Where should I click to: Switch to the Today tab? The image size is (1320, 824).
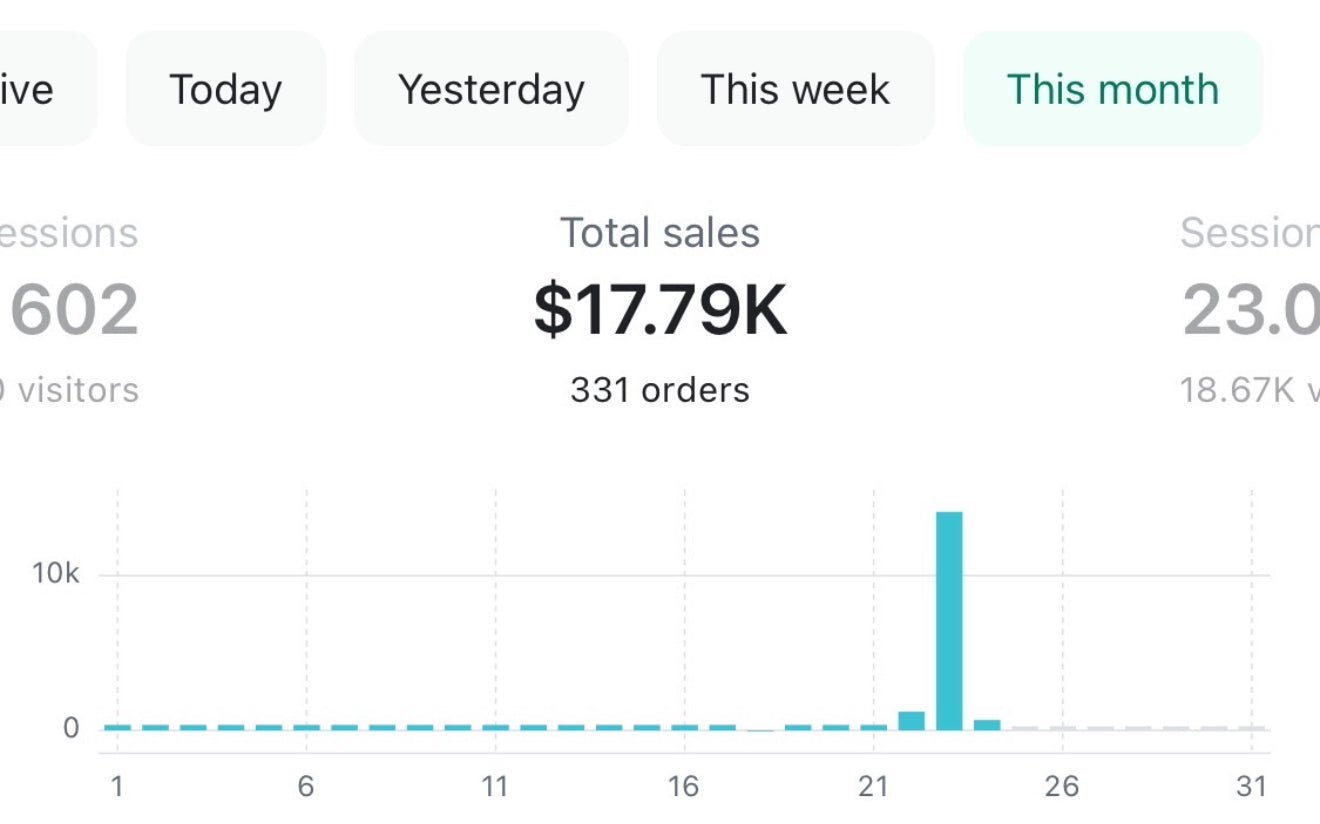225,89
